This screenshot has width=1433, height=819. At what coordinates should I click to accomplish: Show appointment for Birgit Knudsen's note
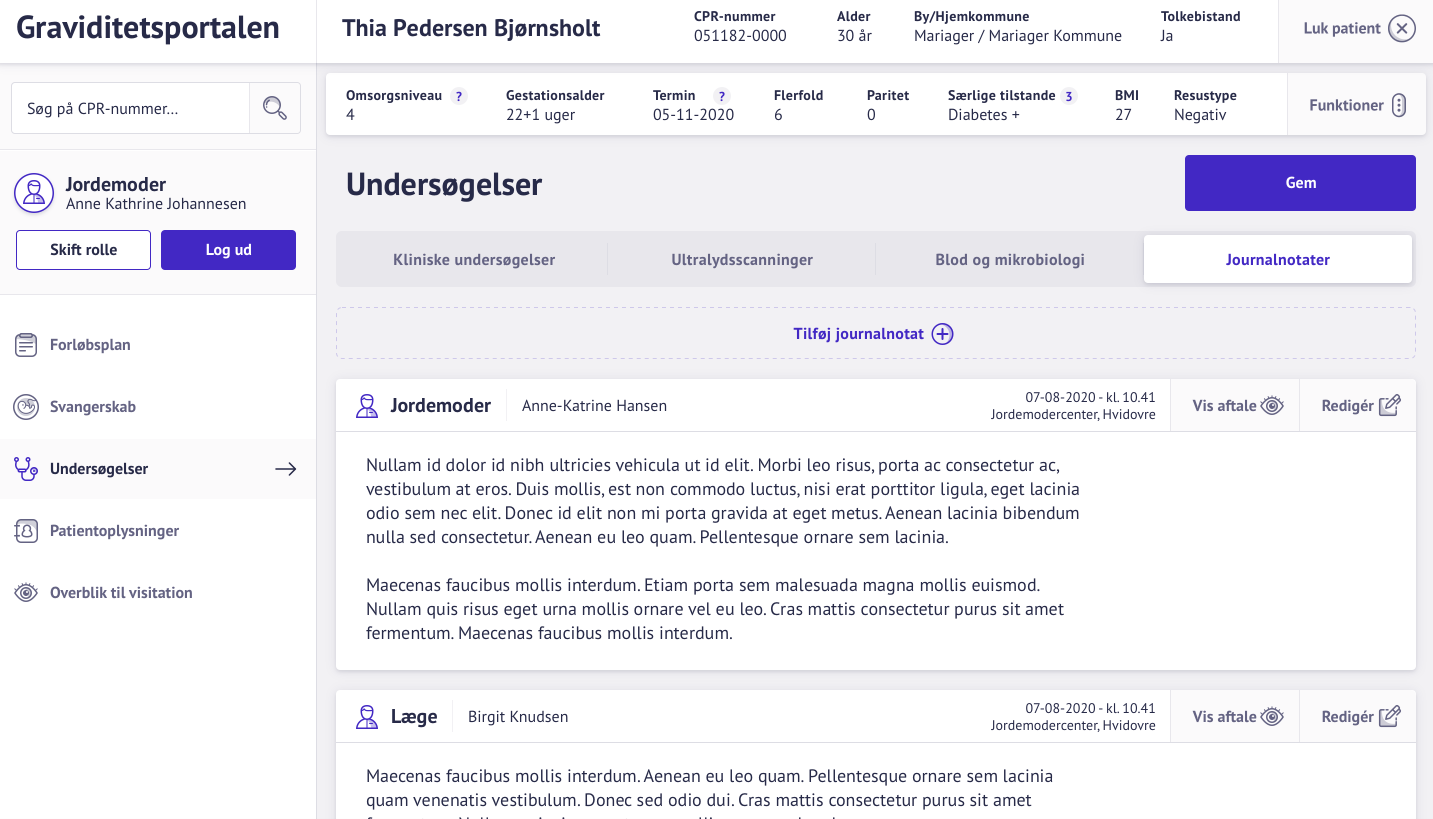tap(1237, 717)
